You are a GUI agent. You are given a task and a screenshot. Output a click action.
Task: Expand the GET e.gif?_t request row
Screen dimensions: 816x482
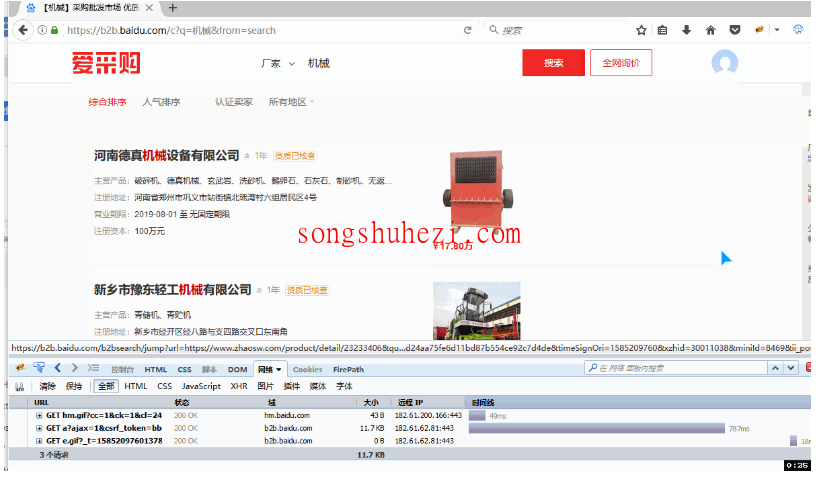point(40,441)
